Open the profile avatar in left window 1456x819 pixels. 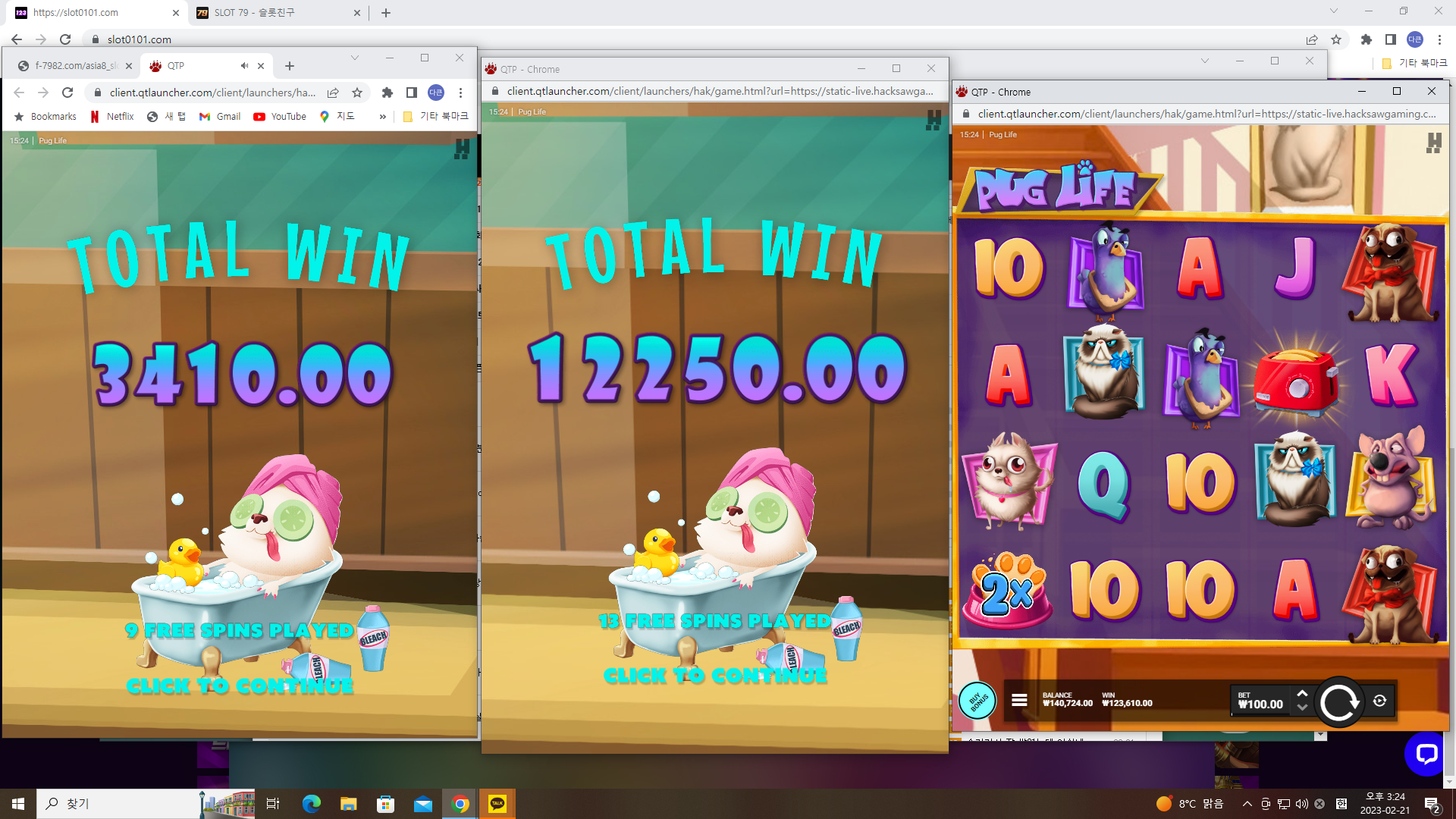tap(436, 93)
